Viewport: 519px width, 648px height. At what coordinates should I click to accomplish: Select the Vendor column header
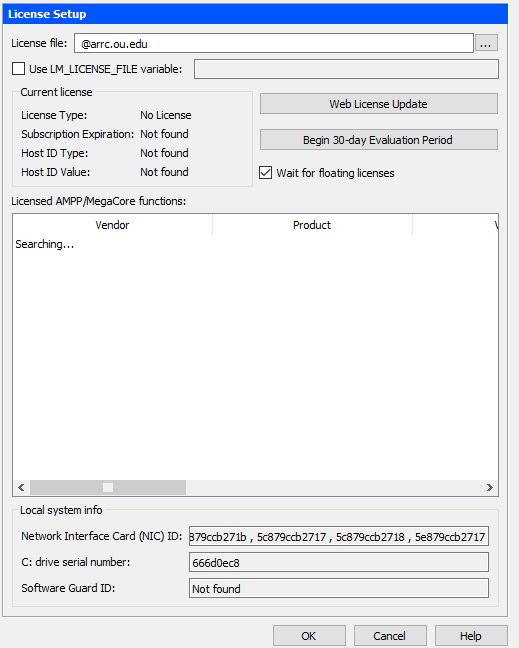(x=112, y=225)
